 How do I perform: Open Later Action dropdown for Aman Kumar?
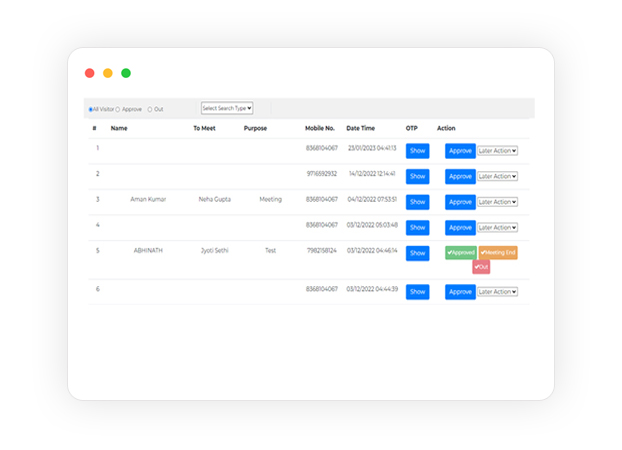pos(497,202)
